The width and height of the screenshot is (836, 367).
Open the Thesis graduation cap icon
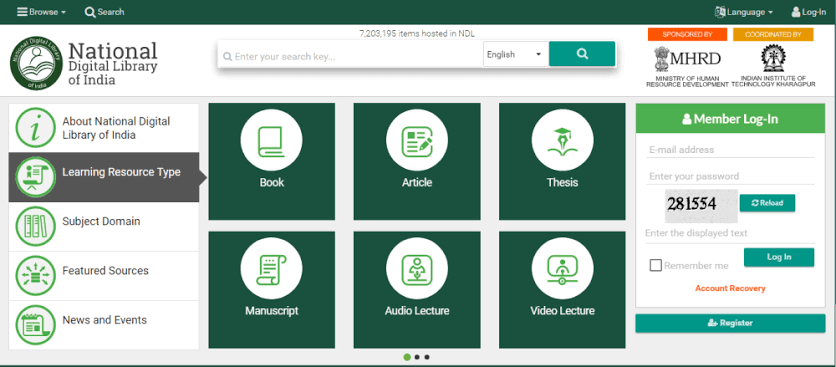[562, 140]
